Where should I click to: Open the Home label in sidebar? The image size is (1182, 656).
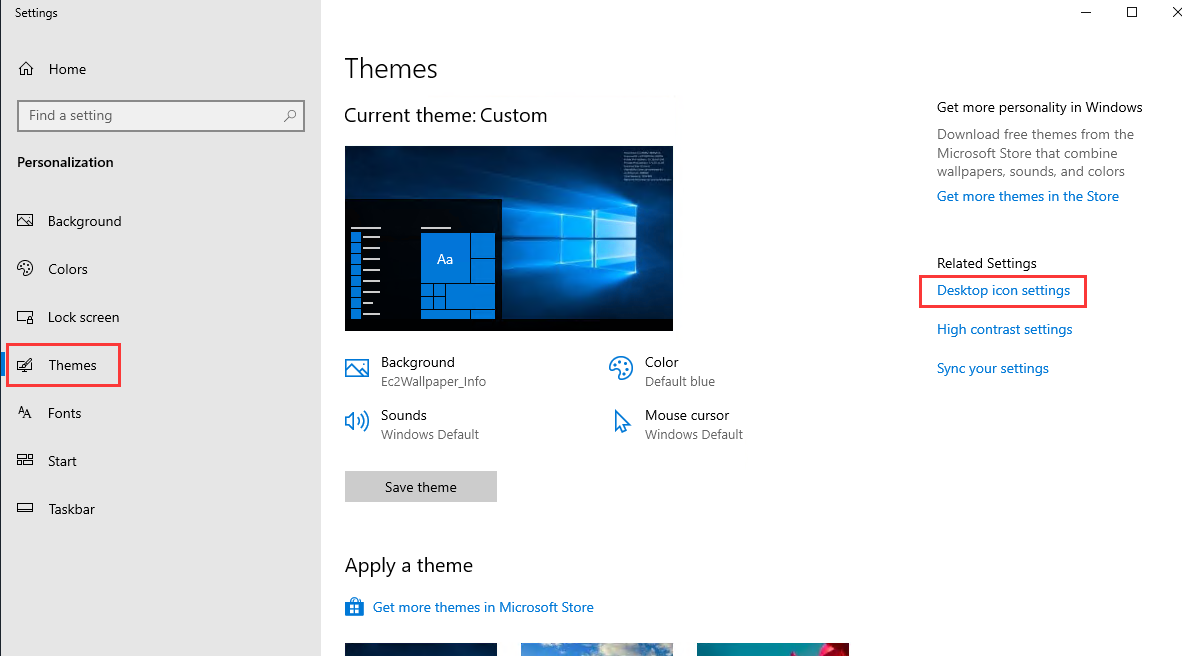tap(67, 69)
